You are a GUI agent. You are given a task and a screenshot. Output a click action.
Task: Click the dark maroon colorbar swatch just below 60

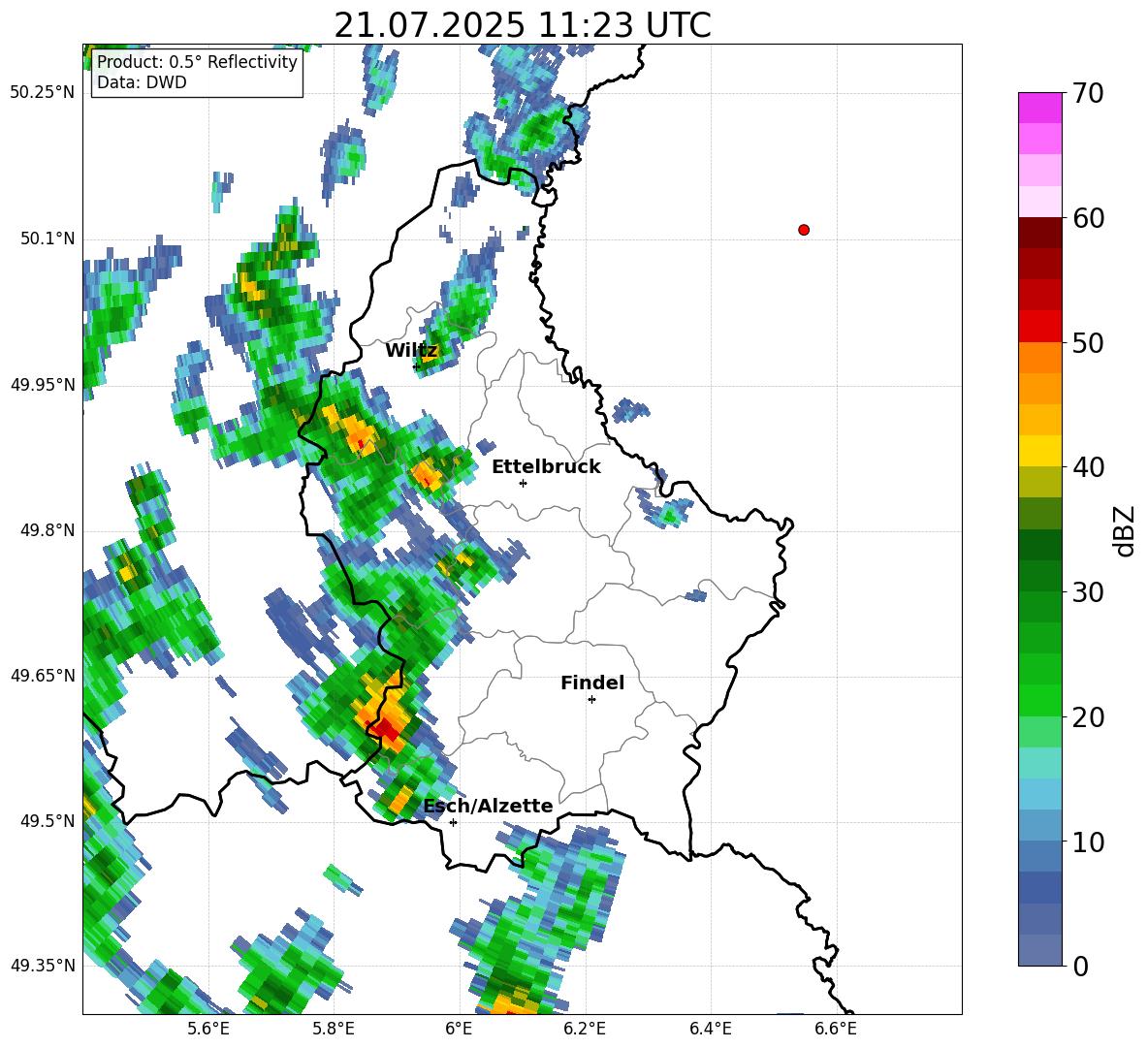pos(1039,233)
